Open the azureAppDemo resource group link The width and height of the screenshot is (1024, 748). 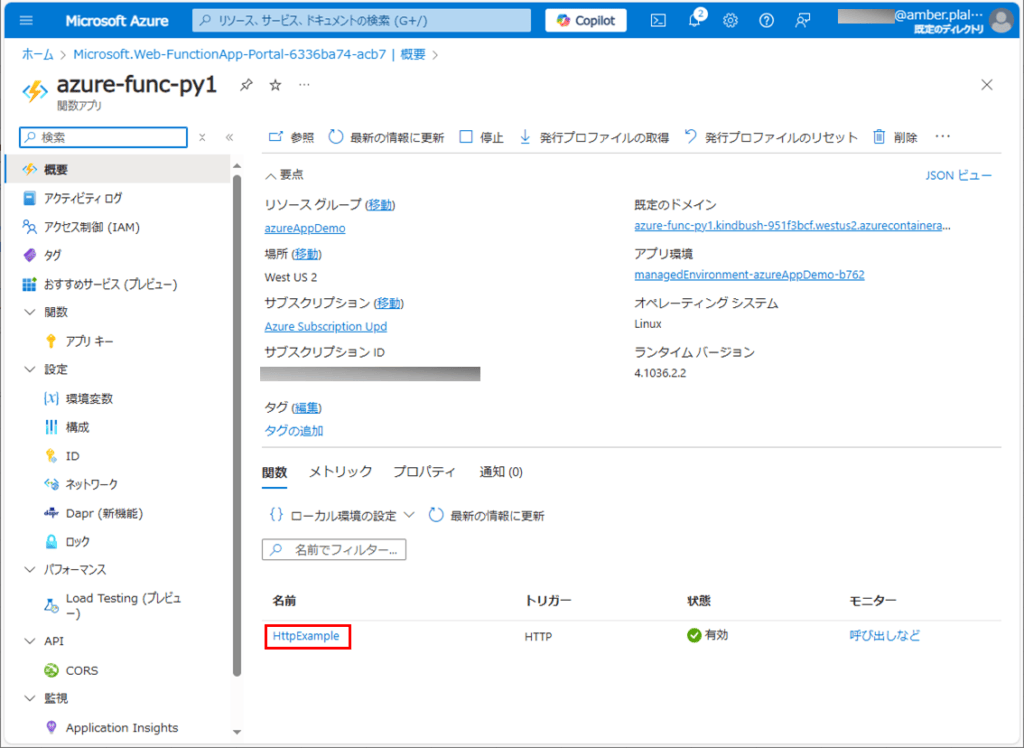pos(304,228)
